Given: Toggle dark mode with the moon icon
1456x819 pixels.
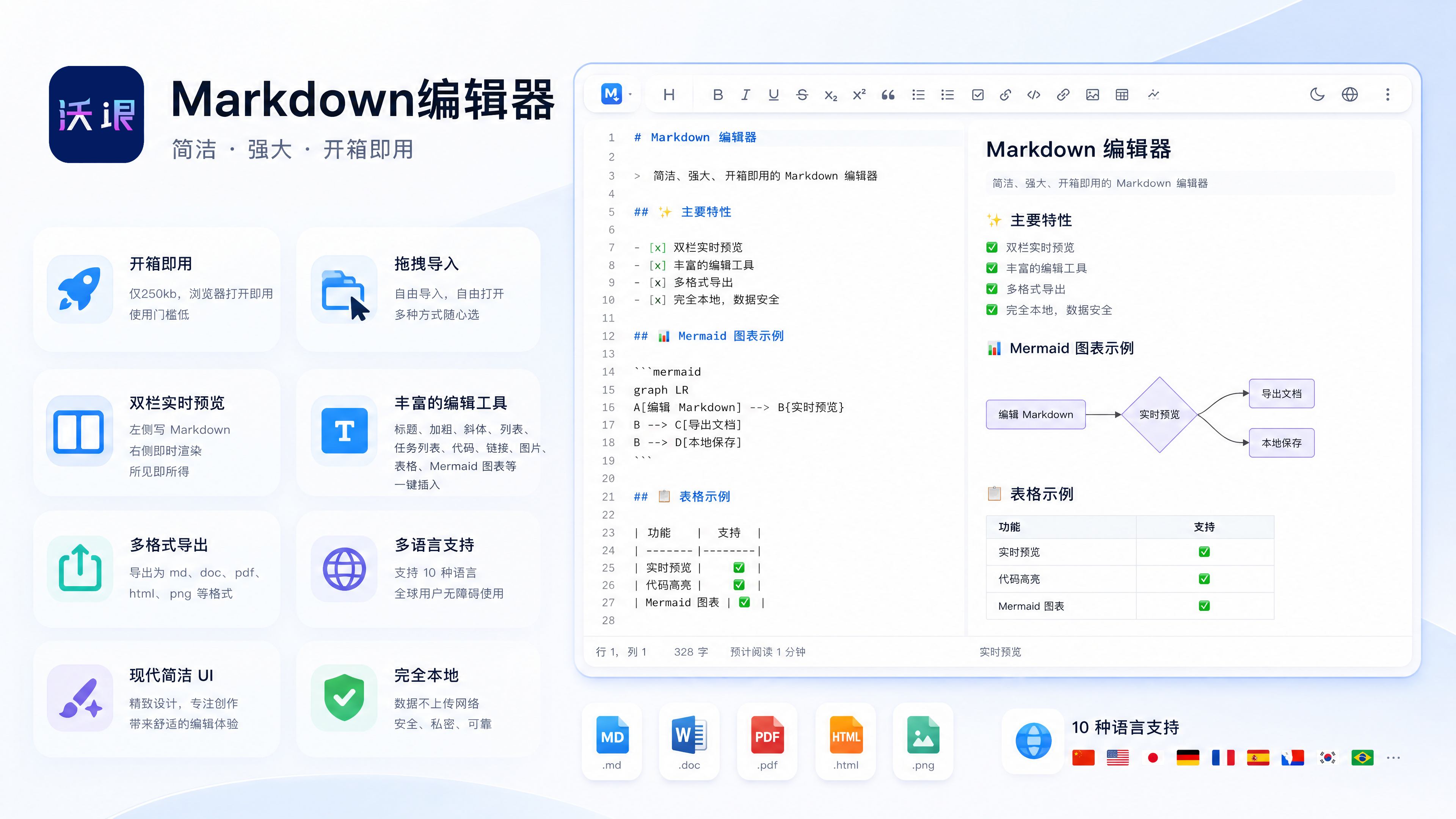Looking at the screenshot, I should pos(1317,94).
